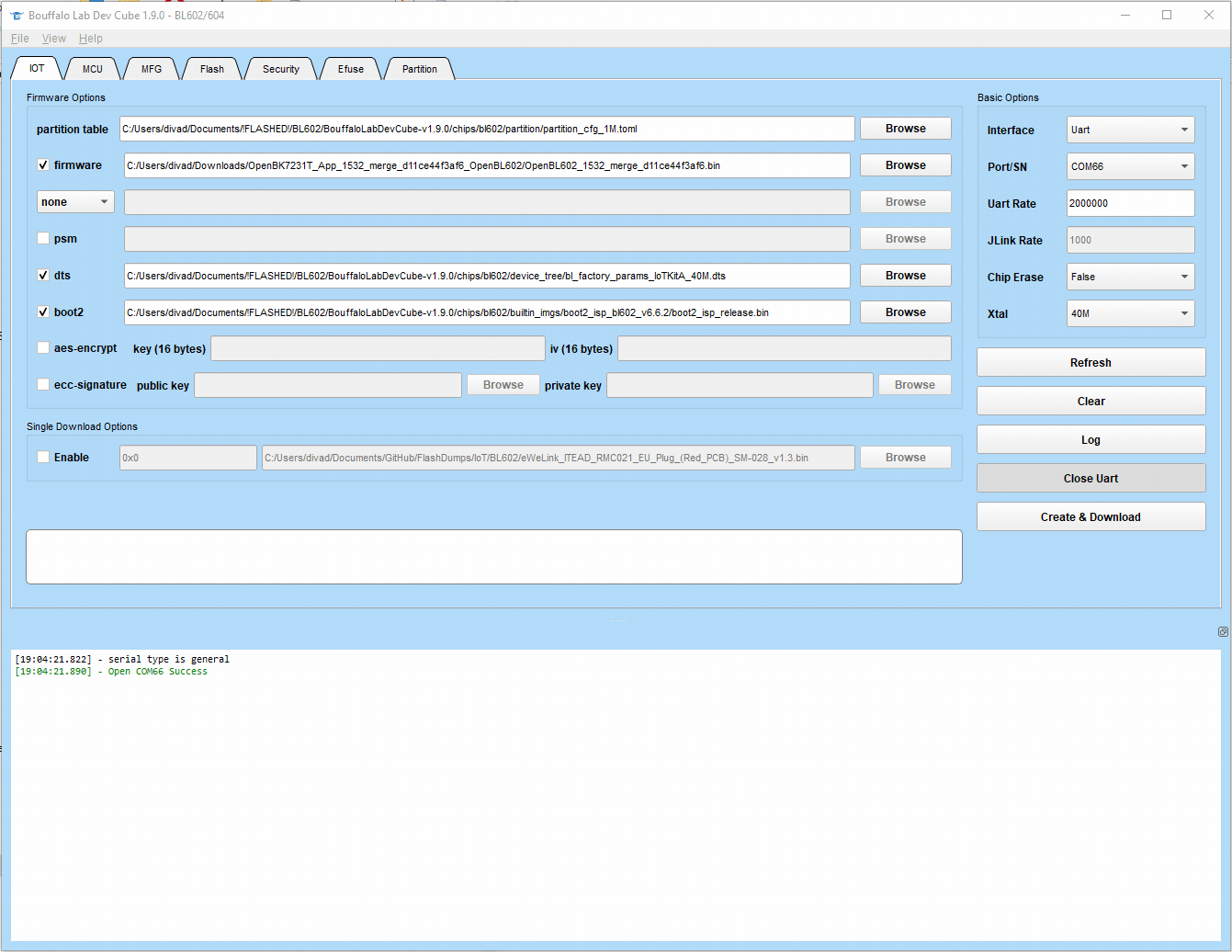Open the Interface dropdown showing Uart
The image size is (1232, 952).
pyautogui.click(x=1131, y=130)
